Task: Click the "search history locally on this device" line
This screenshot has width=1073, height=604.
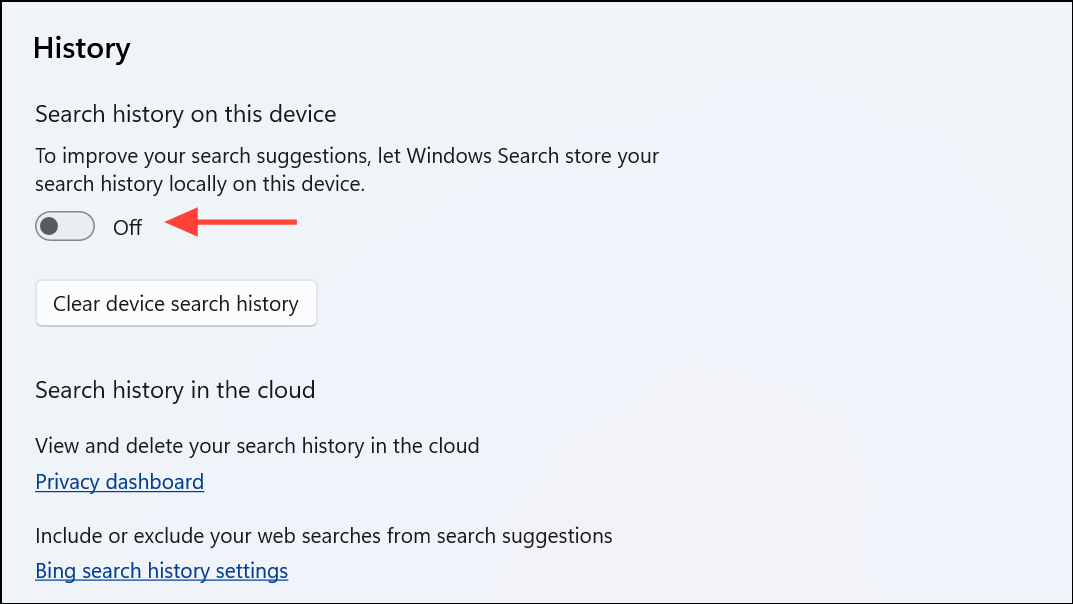Action: click(200, 184)
